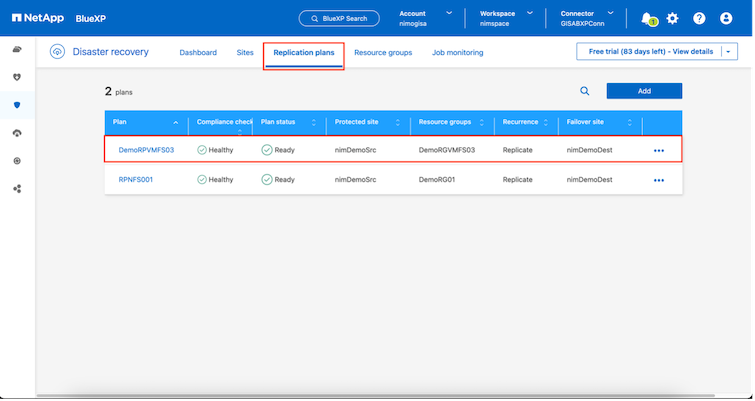This screenshot has width=755, height=401.
Task: Click the Health heart sidebar icon
Action: [x=17, y=76]
